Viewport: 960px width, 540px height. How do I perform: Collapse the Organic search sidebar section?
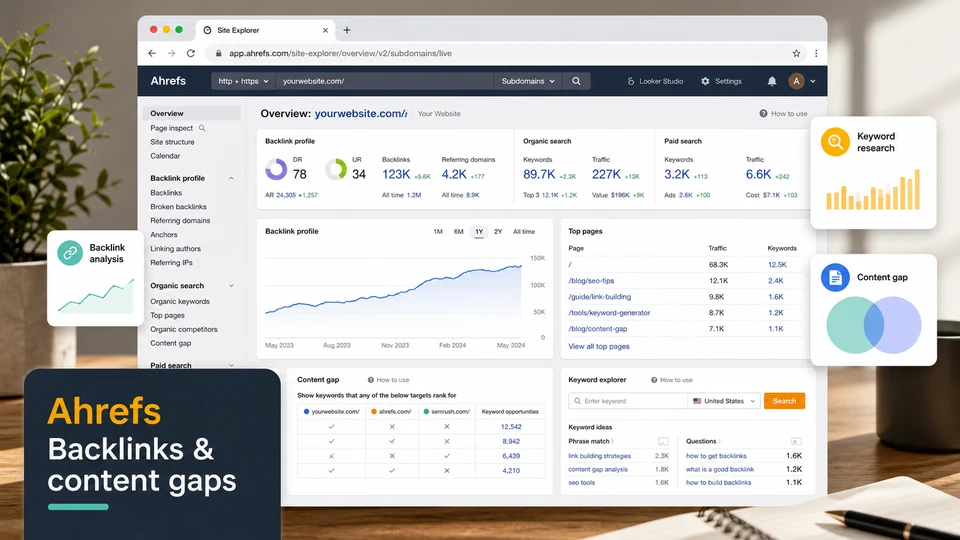pos(231,286)
